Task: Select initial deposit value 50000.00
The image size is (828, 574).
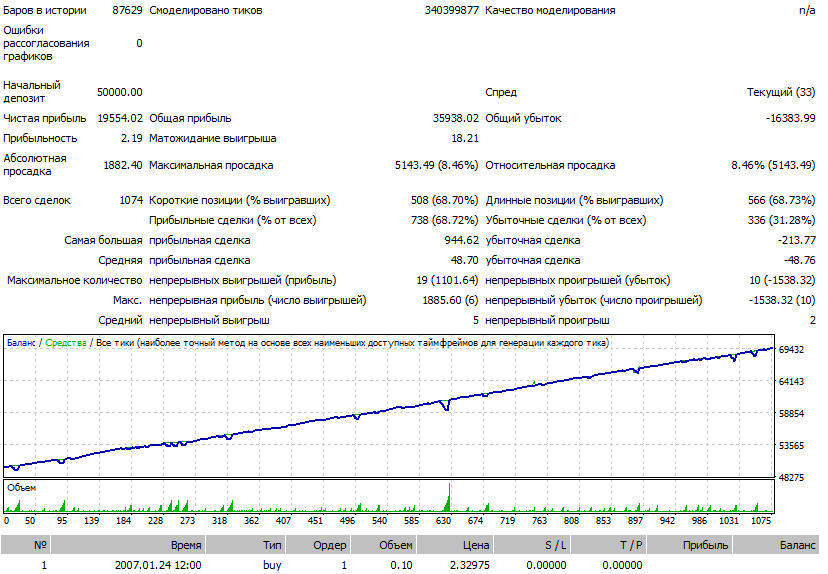Action: [x=119, y=92]
